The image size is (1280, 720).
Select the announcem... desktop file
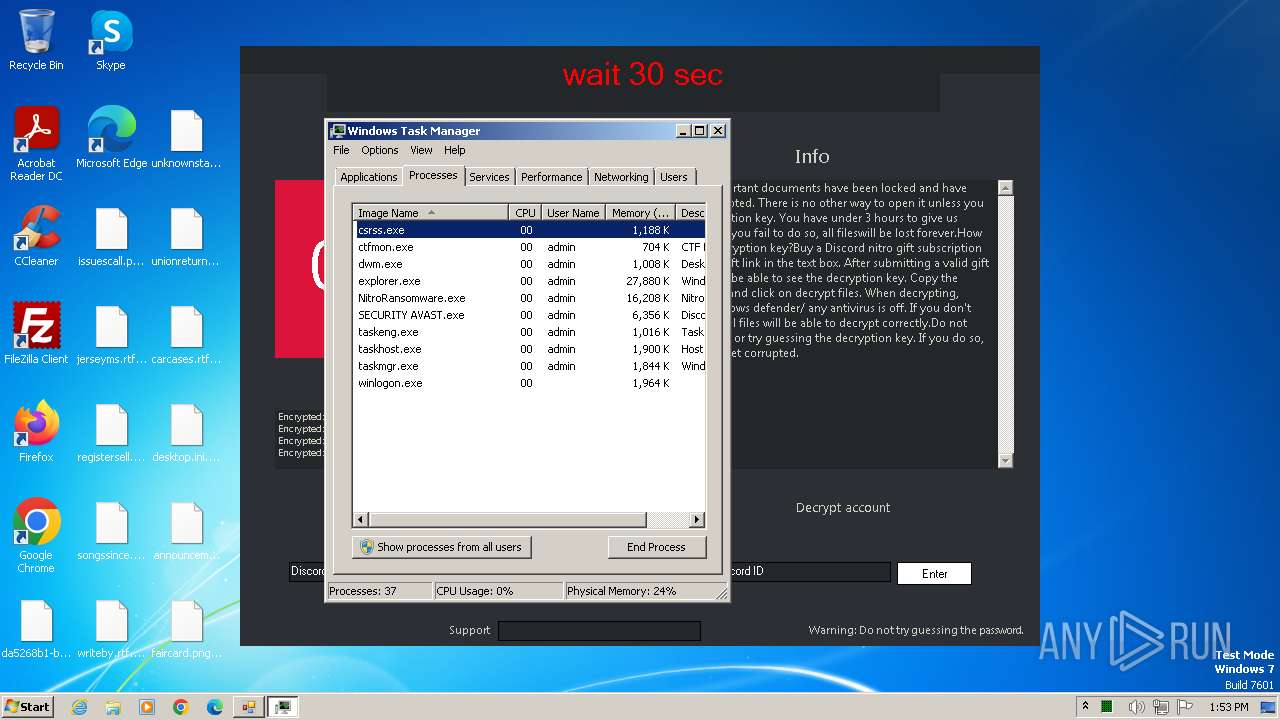(x=186, y=530)
